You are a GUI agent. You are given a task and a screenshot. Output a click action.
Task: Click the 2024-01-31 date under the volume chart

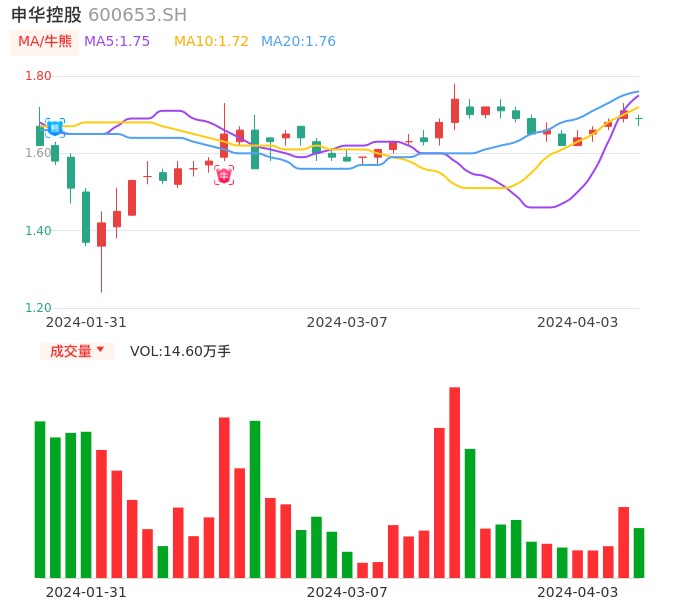[x=86, y=592]
